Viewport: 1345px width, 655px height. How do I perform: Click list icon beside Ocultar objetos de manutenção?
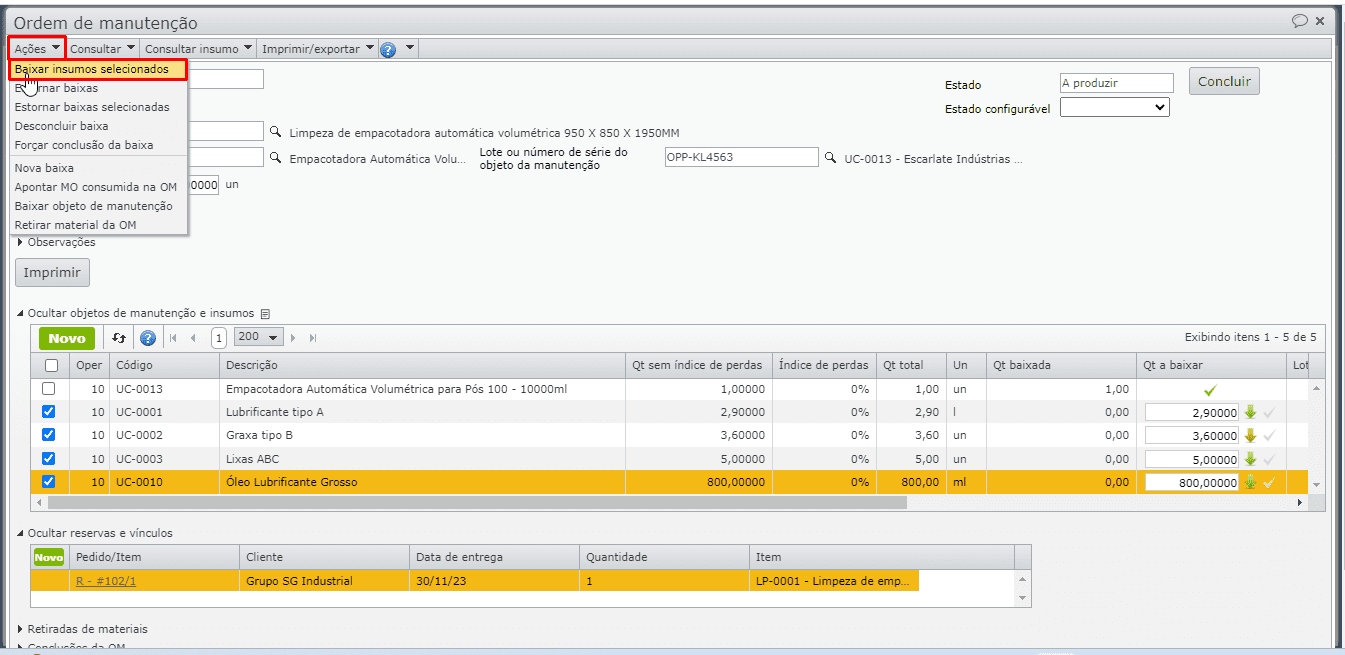tap(265, 313)
